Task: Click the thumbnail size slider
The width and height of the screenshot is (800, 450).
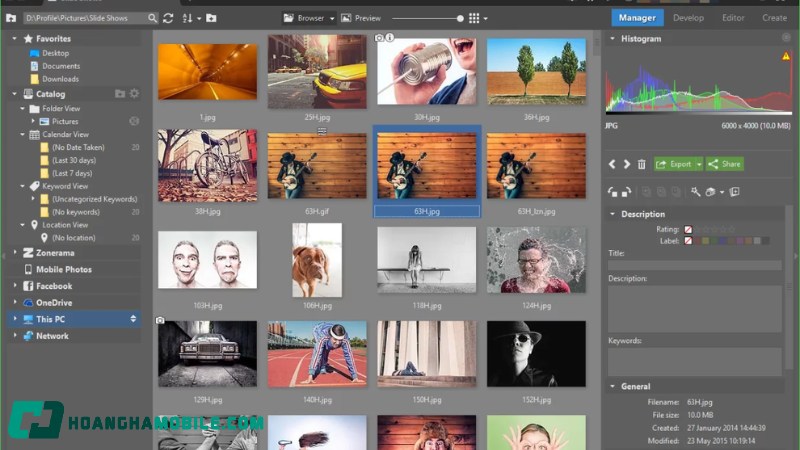Action: tap(460, 18)
